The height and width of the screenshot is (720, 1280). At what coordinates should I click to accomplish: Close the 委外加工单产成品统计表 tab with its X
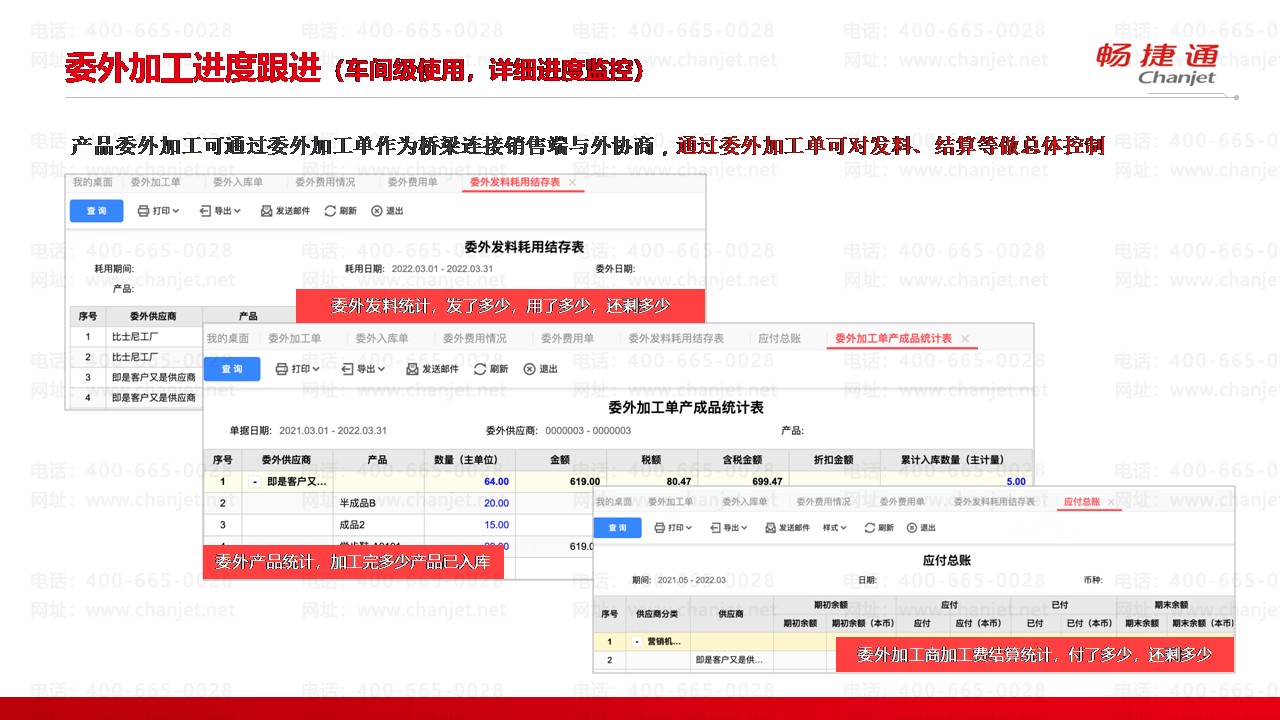click(965, 339)
